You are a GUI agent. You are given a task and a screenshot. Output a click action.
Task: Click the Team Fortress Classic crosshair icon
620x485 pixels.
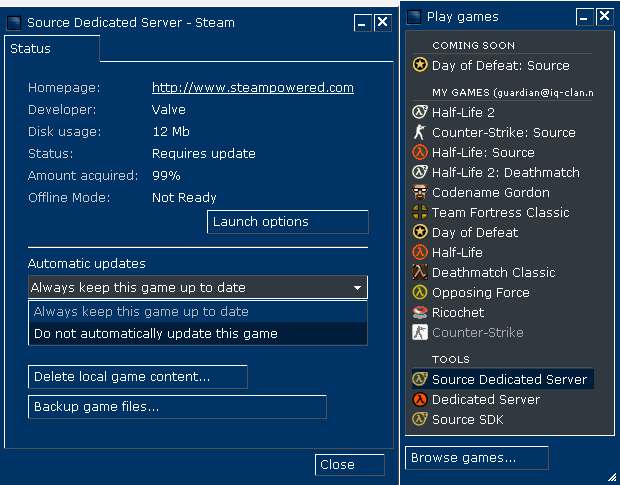coord(420,212)
